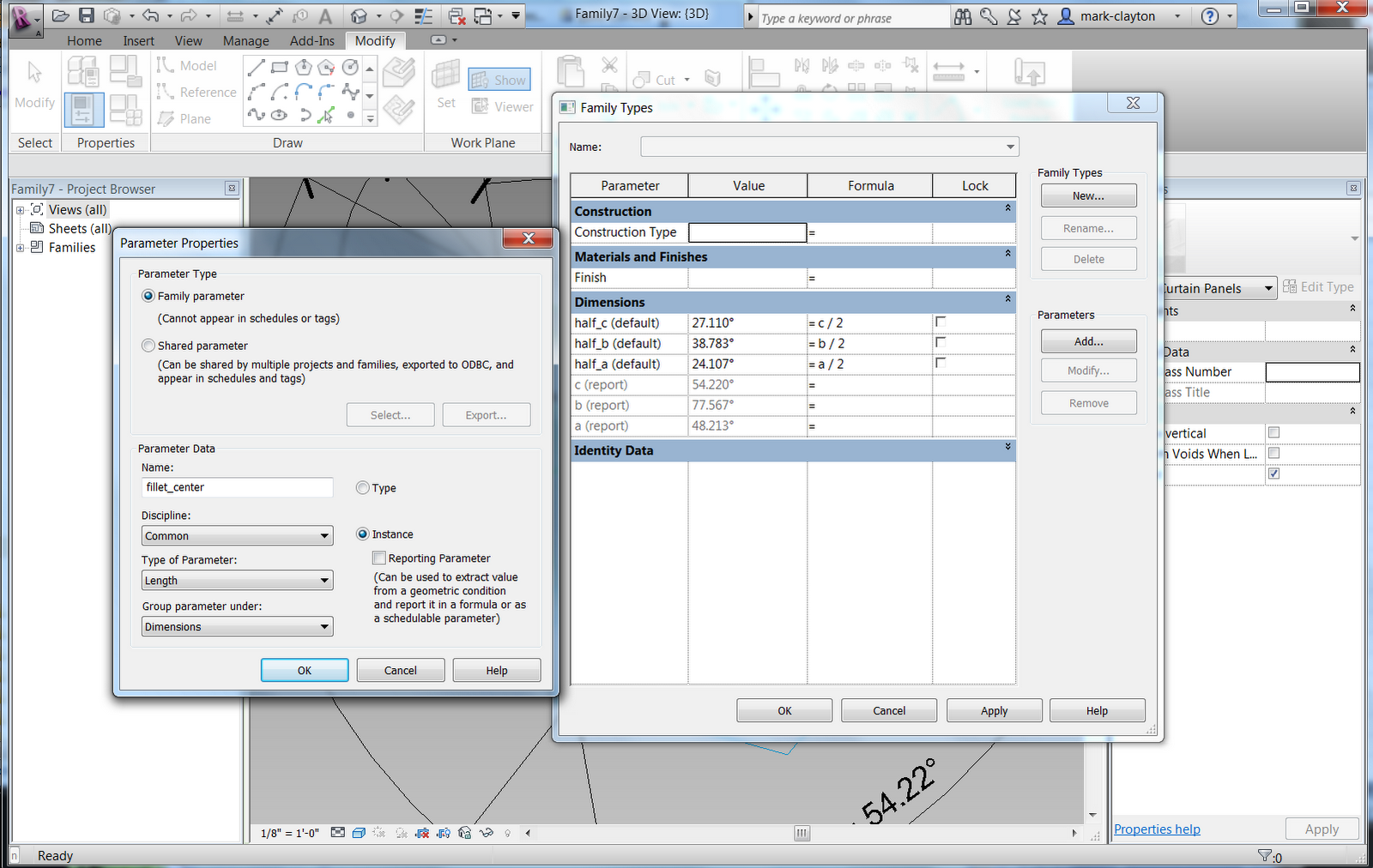Open the mark-clayton user account dropdown

click(1177, 16)
